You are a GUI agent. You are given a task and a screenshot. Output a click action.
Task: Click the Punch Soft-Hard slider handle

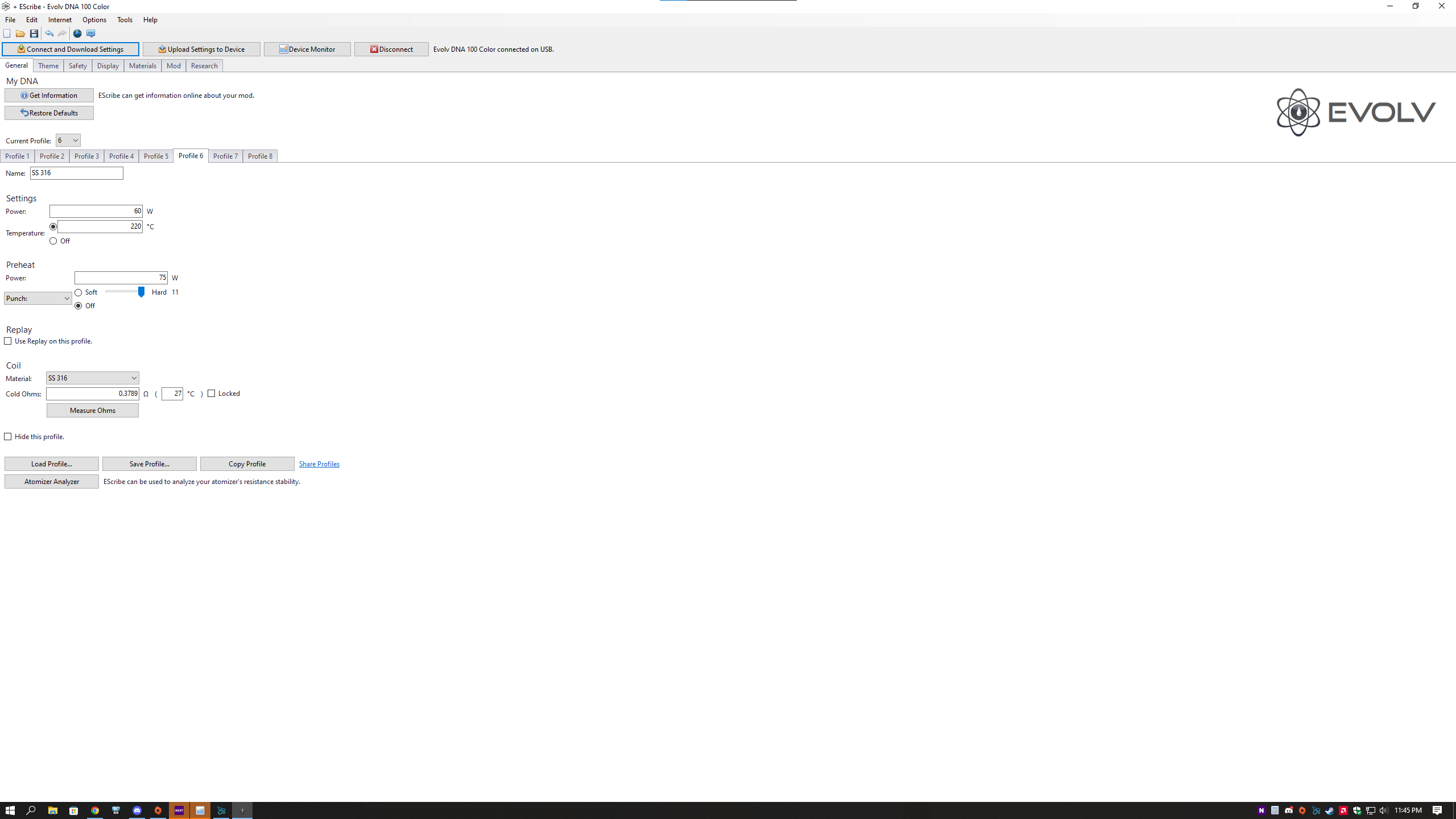coord(141,292)
